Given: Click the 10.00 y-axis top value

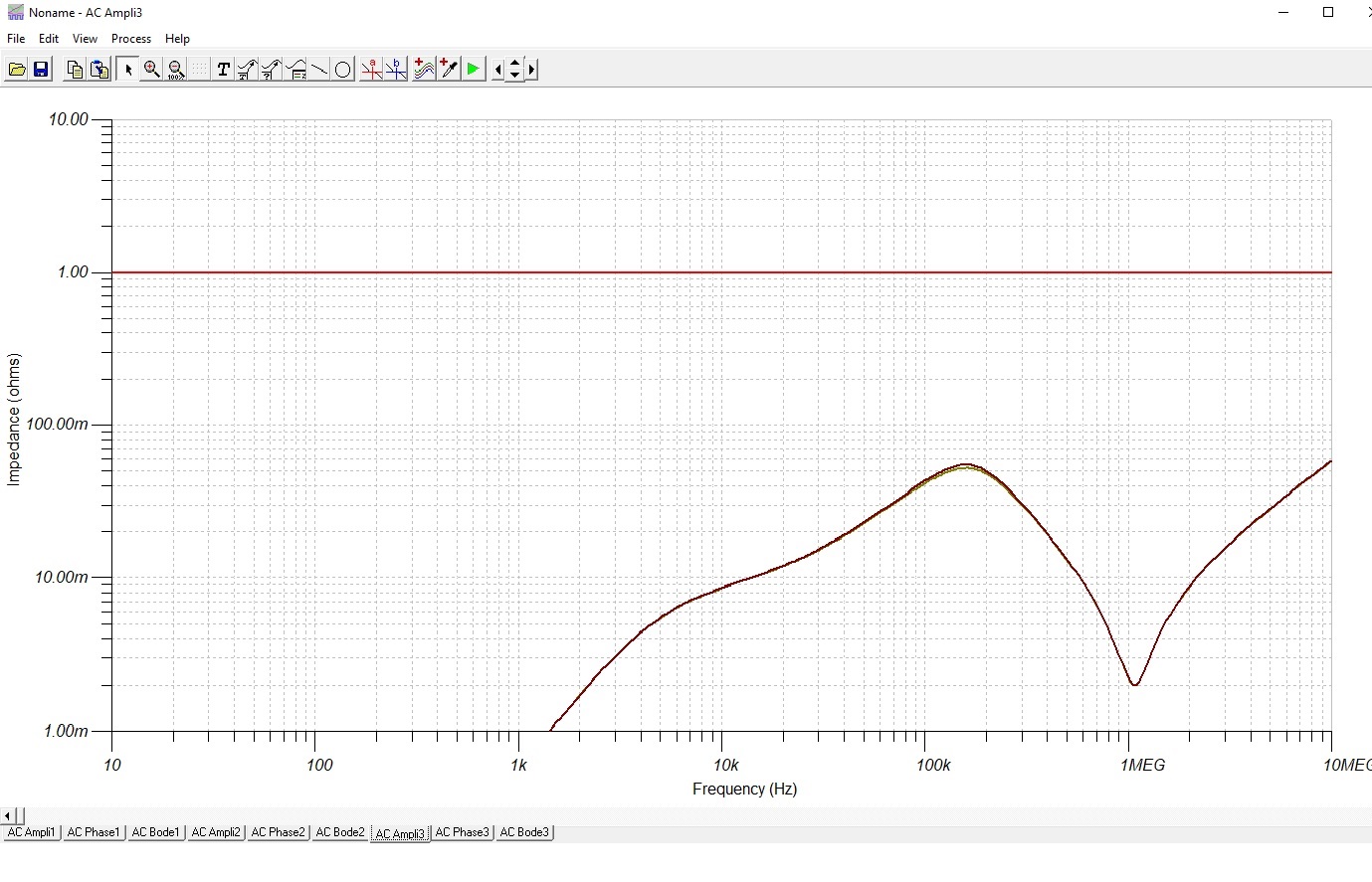Looking at the screenshot, I should coord(69,119).
